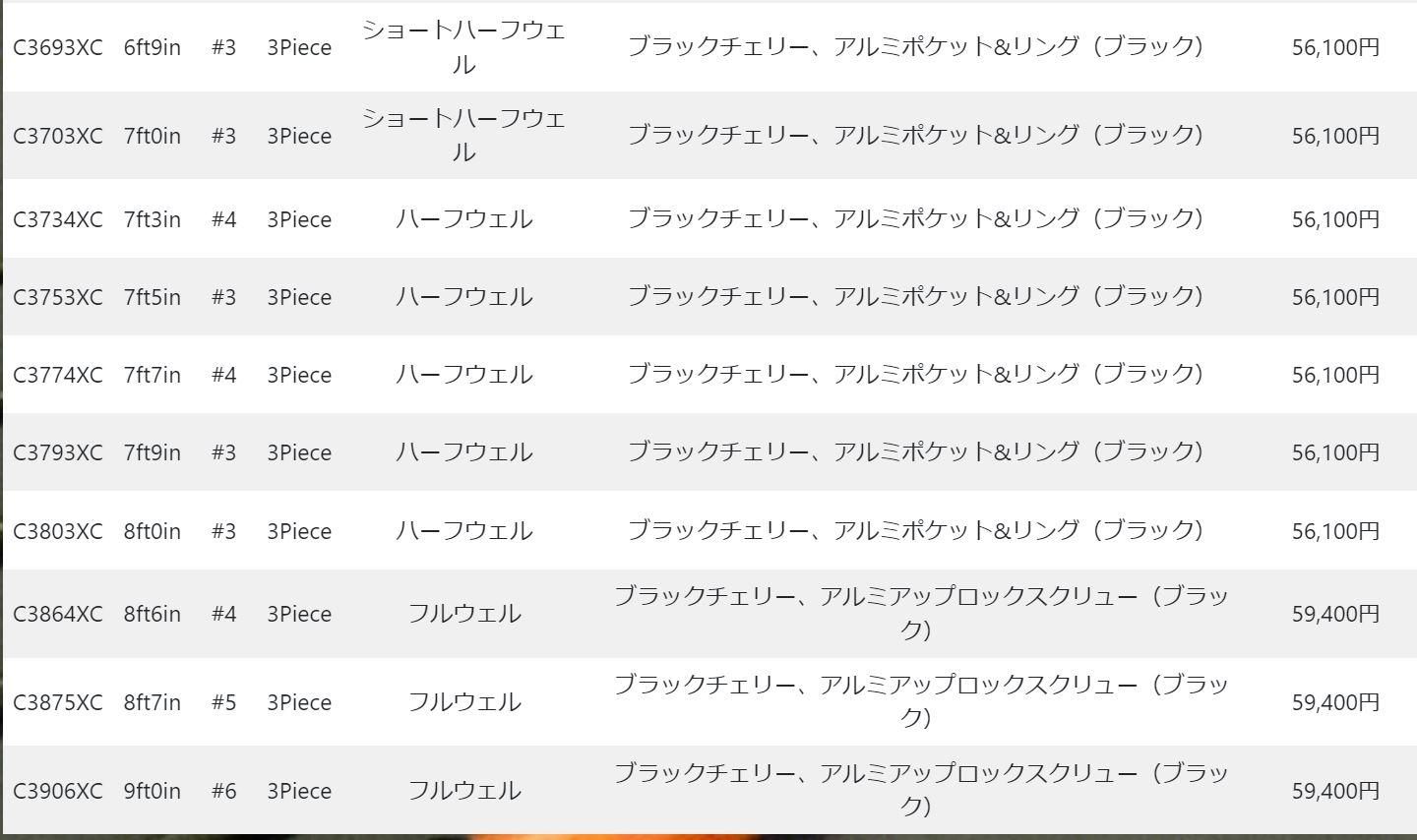The image size is (1417, 840).
Task: Click model code C3864XC
Action: pos(58,614)
